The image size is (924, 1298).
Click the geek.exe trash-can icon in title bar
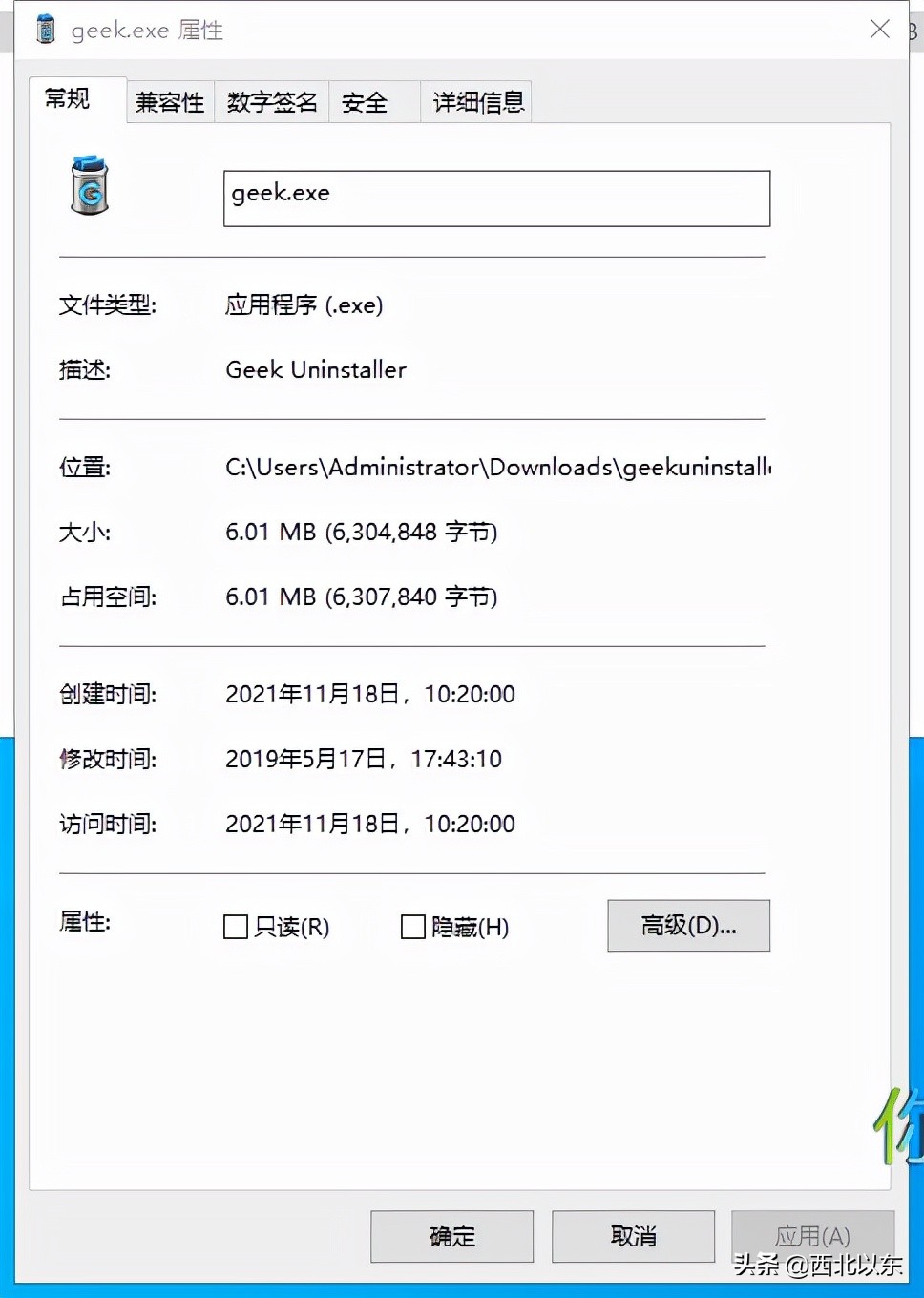point(45,30)
